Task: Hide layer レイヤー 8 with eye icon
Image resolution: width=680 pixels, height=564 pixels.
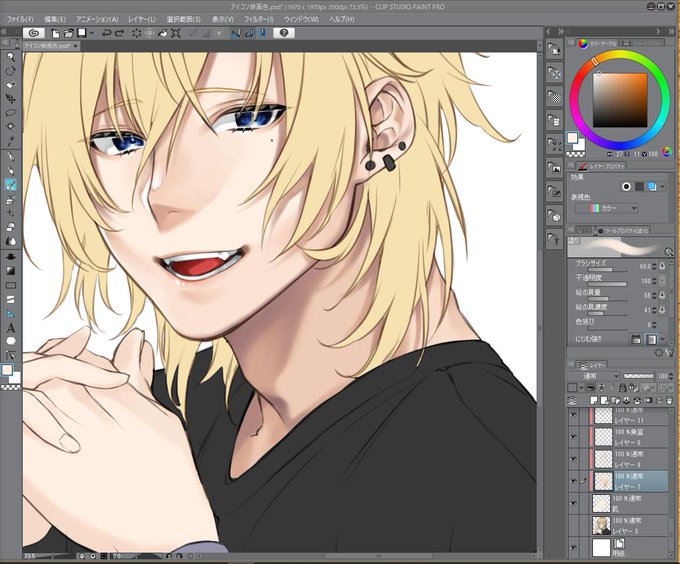Action: 573,437
